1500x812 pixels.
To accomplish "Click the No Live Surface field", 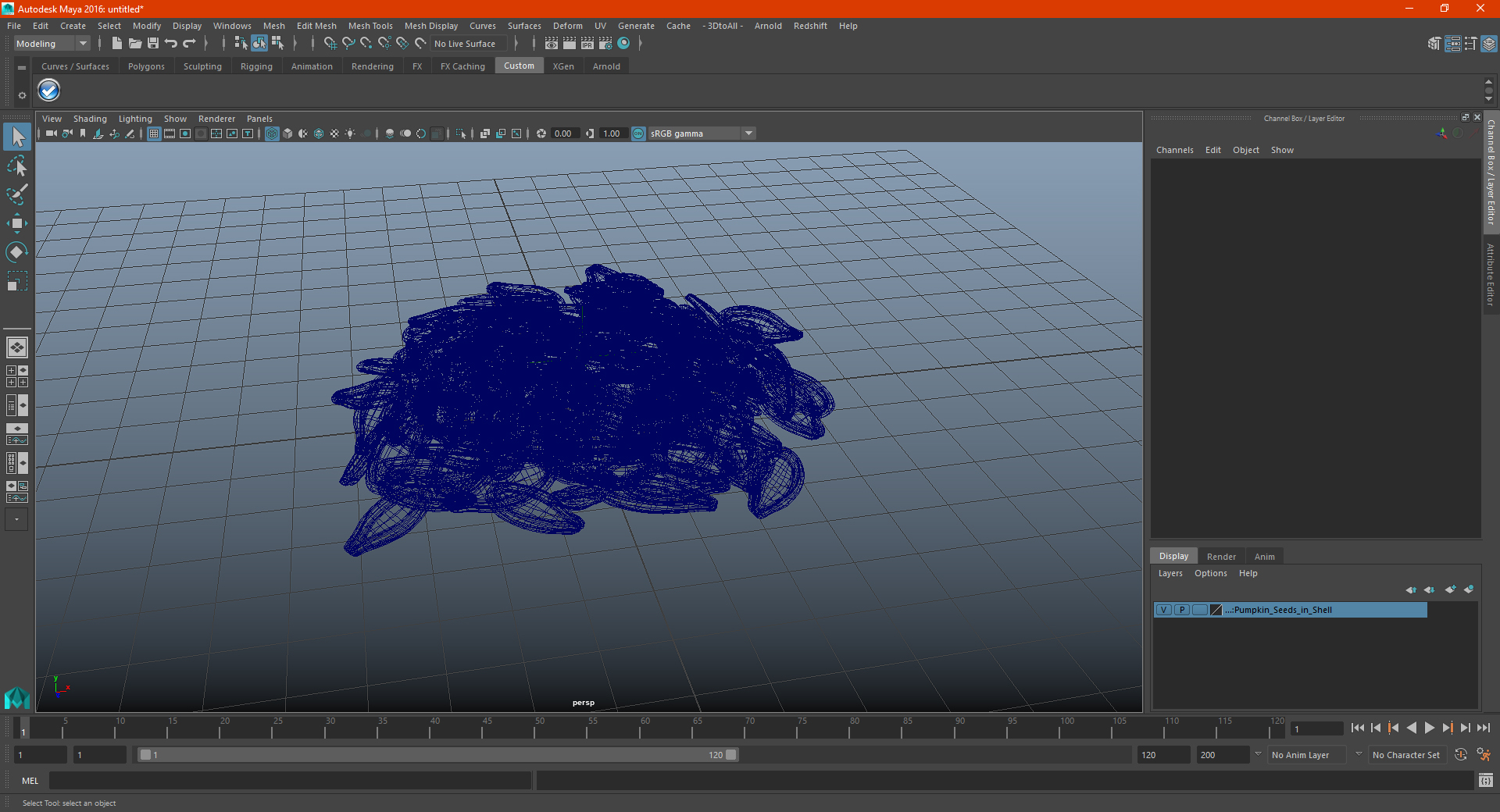I will [469, 44].
